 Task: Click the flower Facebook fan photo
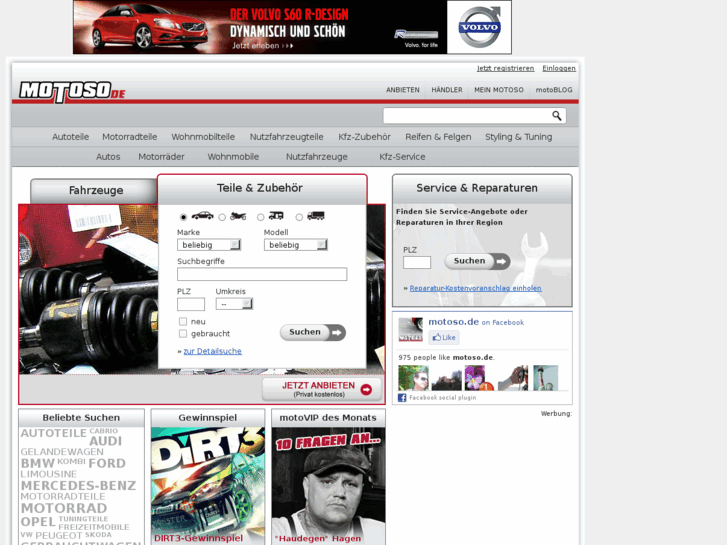pos(479,378)
